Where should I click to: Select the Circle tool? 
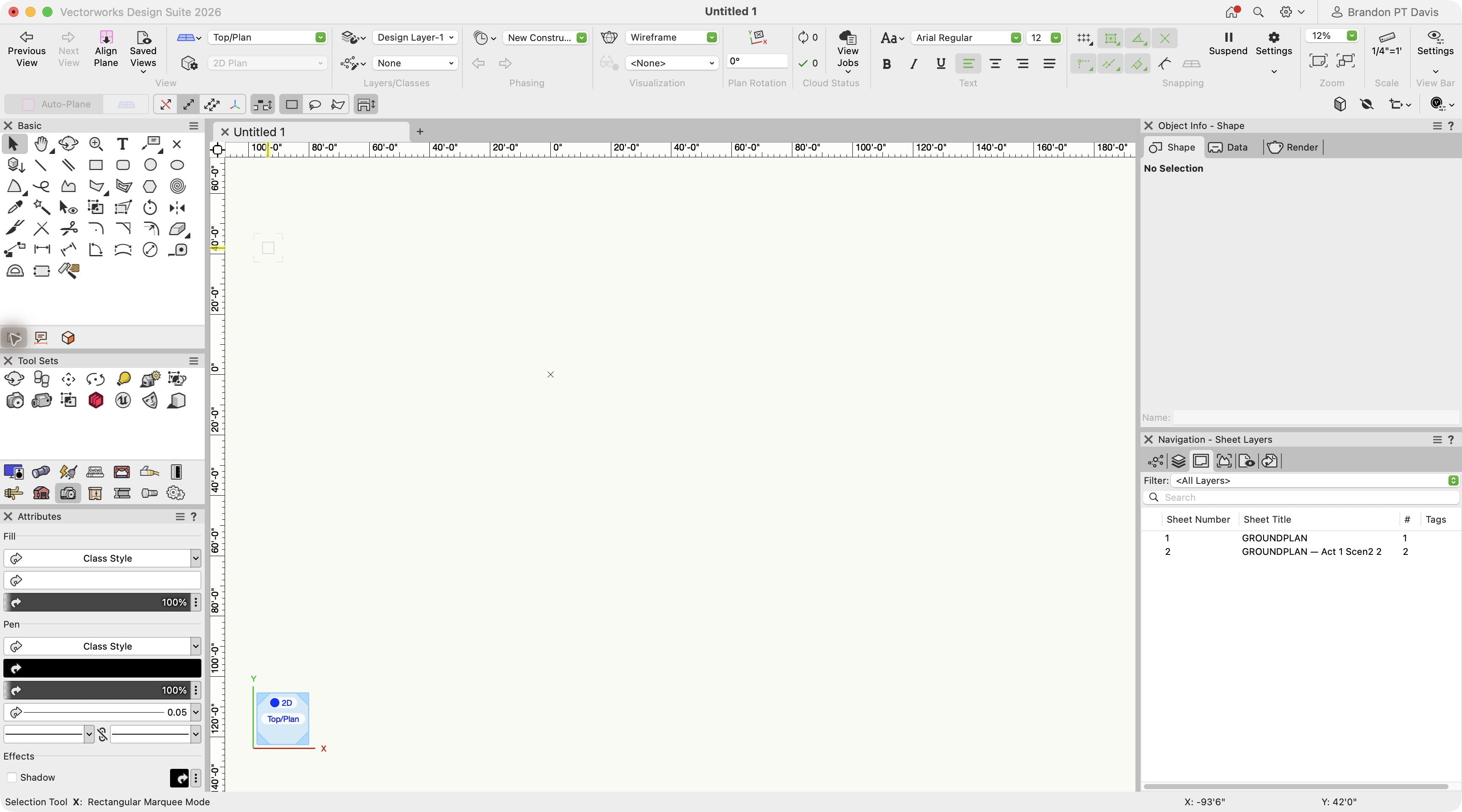click(150, 165)
